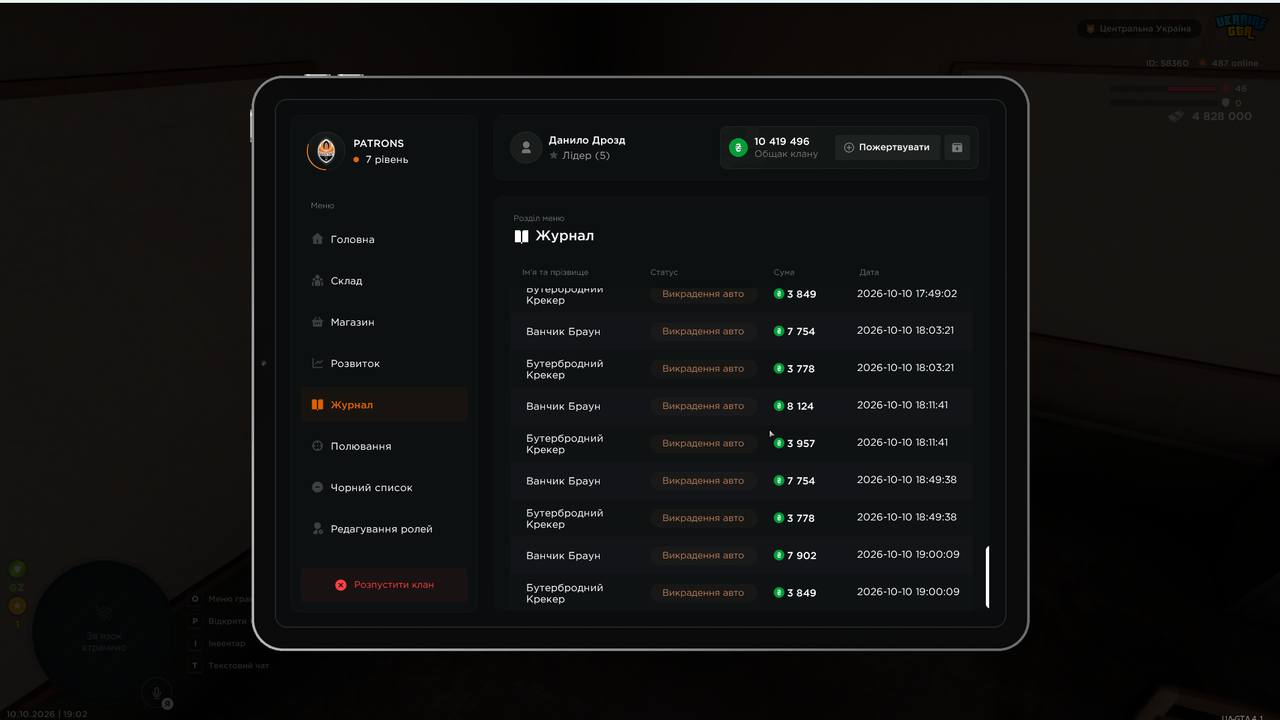Click the date 2026-10-10 17:49:02

[x=907, y=294]
